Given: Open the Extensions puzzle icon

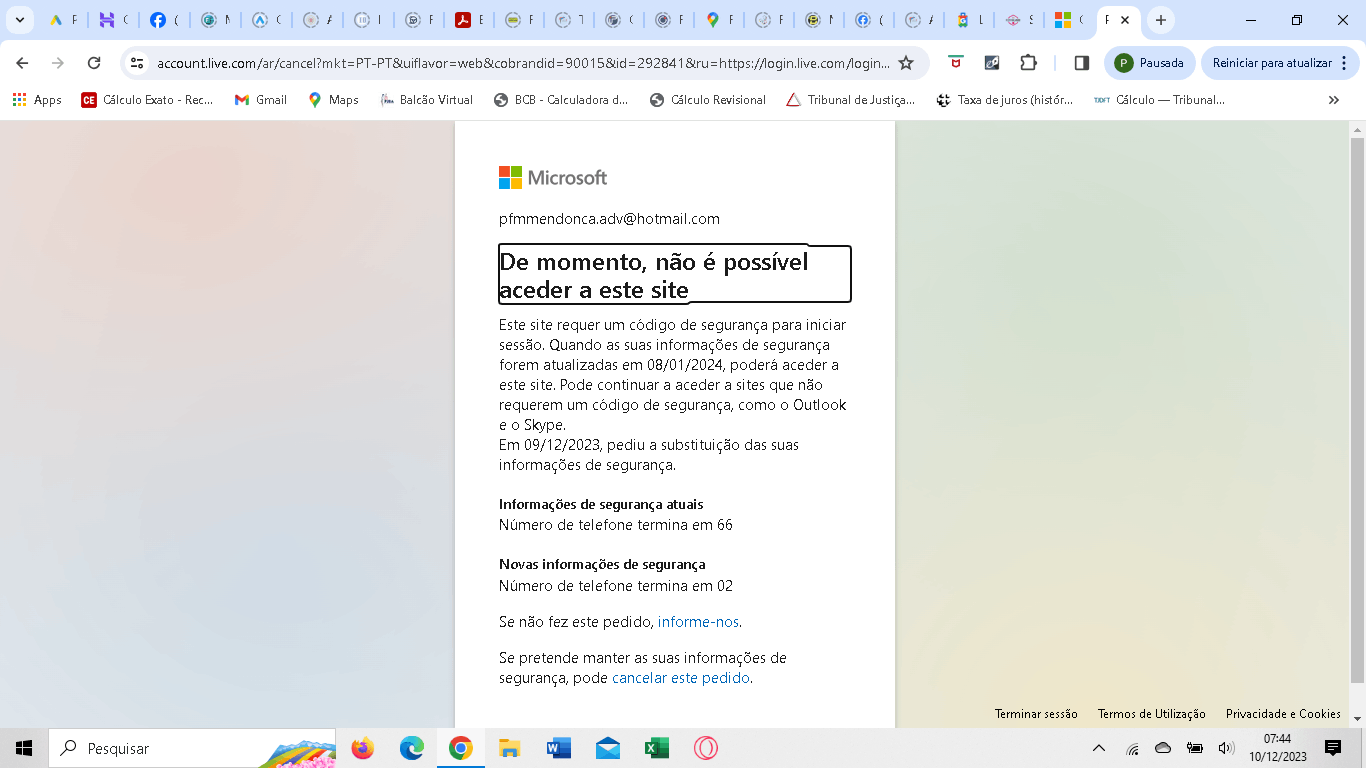Looking at the screenshot, I should coord(1028,63).
